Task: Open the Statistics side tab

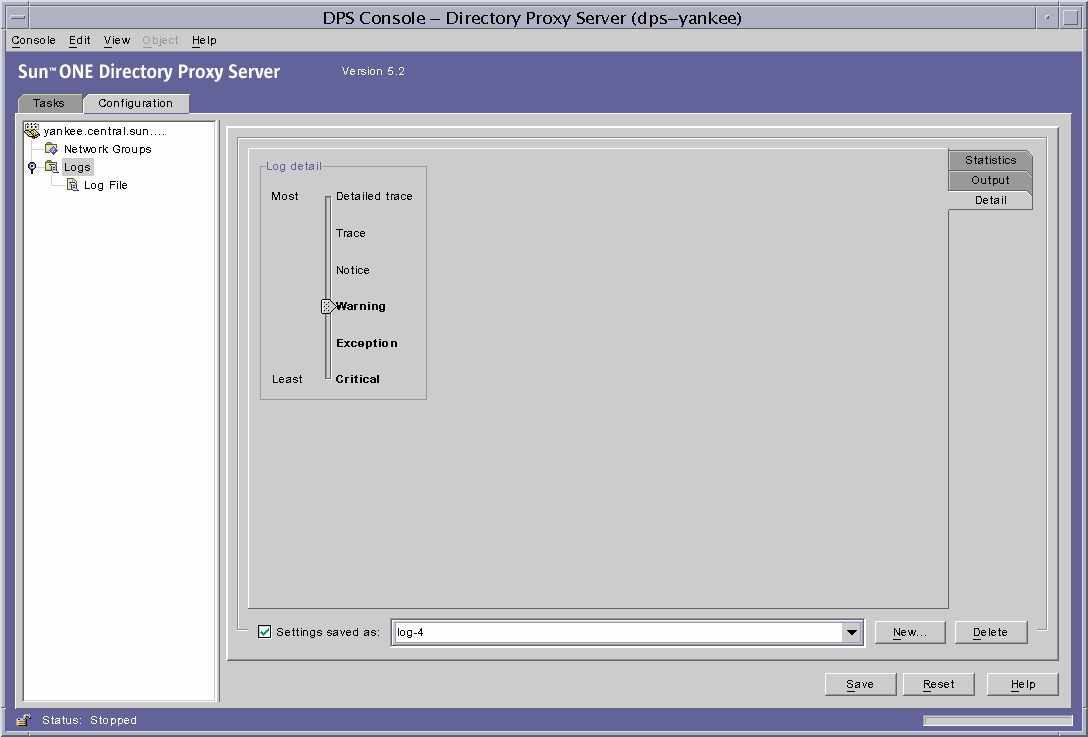Action: click(990, 160)
